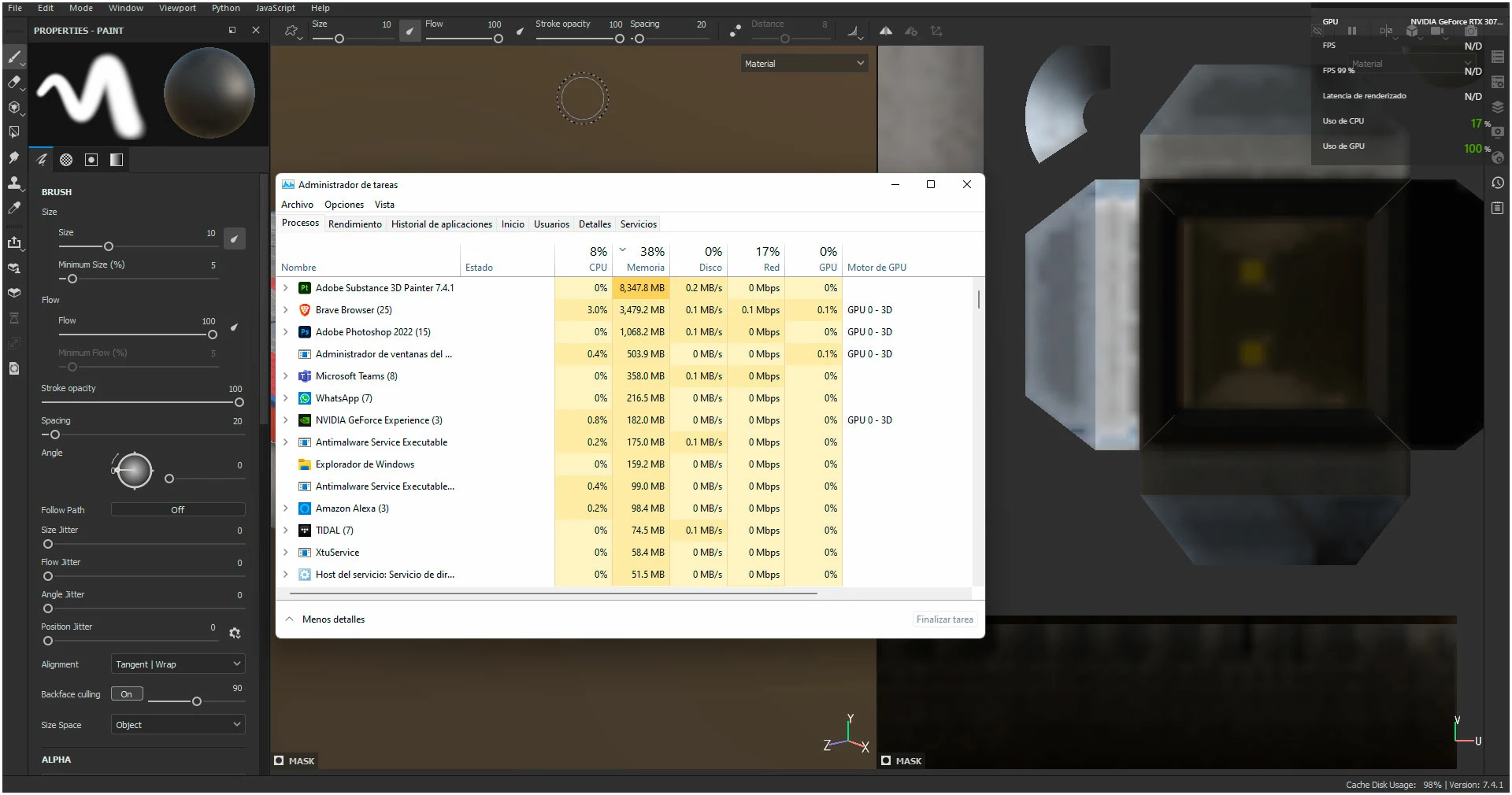Click the list icon at top of right dock
Viewport: 1512px width, 795px height.
pyautogui.click(x=1498, y=57)
